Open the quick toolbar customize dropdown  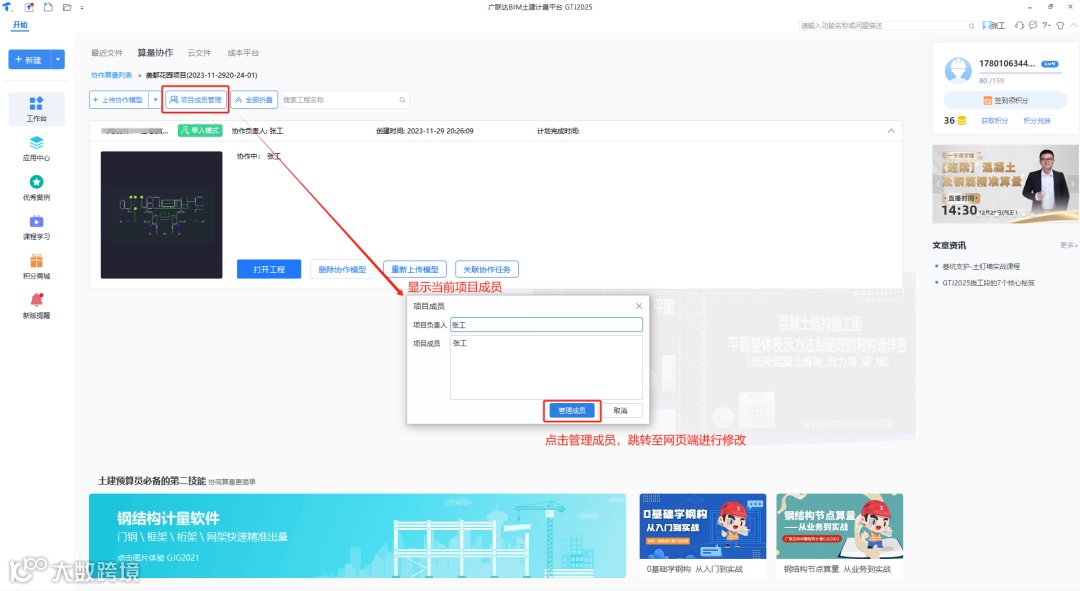pyautogui.click(x=82, y=8)
